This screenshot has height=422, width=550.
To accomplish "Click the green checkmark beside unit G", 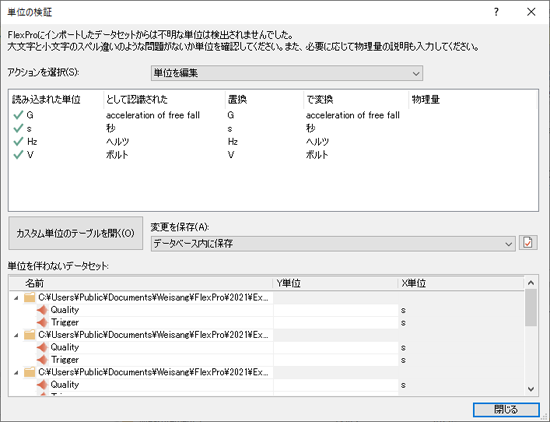I will coord(18,115).
